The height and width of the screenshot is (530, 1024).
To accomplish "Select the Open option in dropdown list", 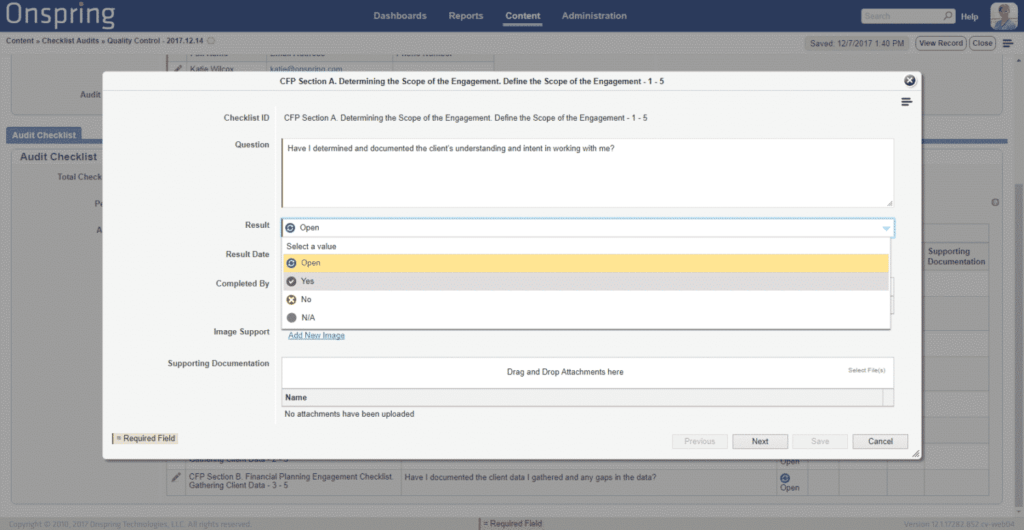I will (x=586, y=263).
